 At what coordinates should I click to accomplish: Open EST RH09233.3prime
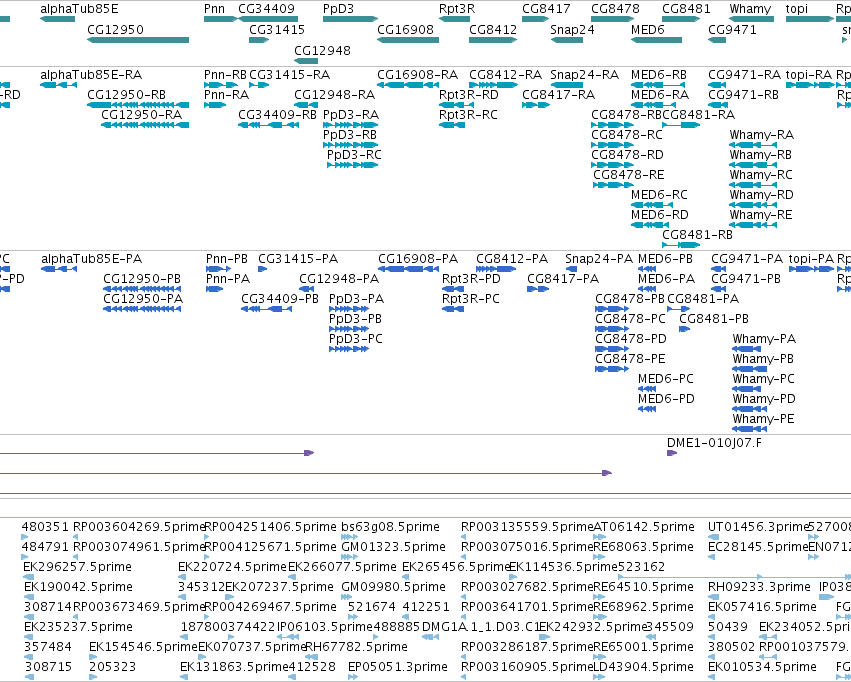759,588
